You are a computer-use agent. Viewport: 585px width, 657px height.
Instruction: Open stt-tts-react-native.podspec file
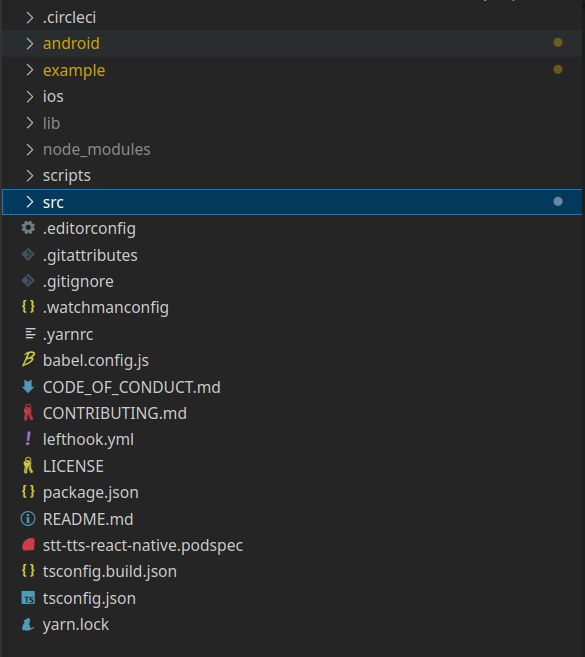(143, 546)
